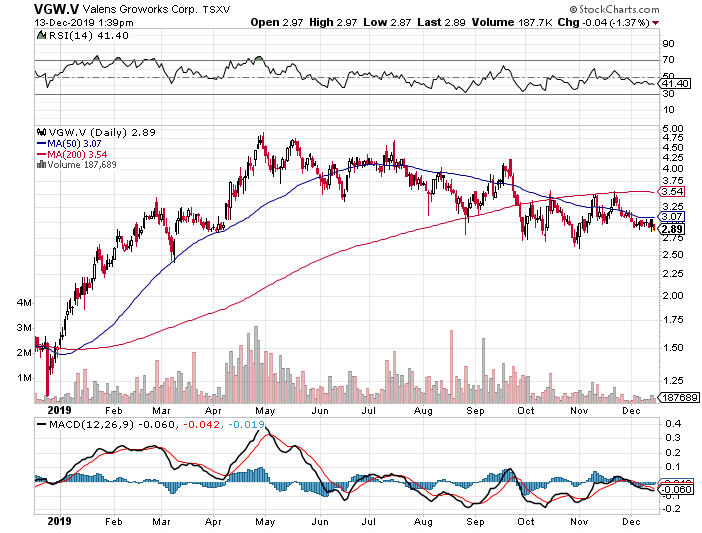Screen dimensions: 702x533
Task: Click the Open 2.97 value
Action: tap(277, 22)
